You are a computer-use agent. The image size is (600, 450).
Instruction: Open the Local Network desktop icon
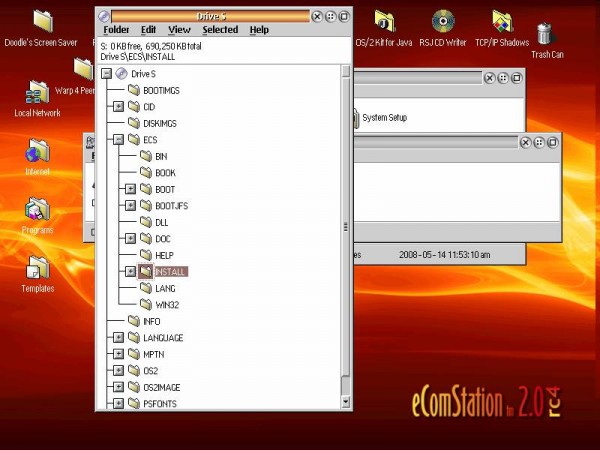pos(37,93)
